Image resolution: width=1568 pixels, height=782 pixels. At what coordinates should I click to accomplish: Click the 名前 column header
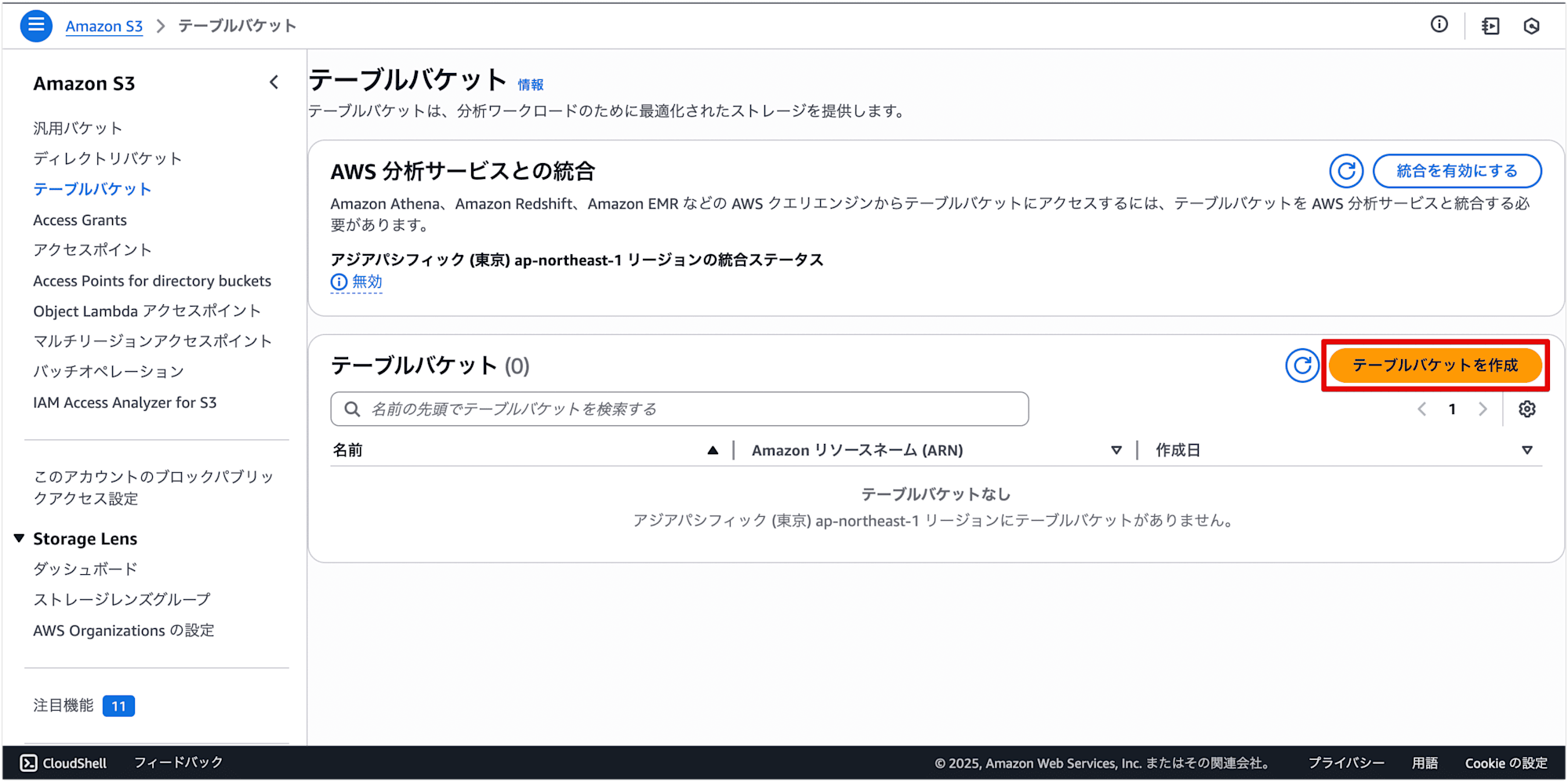[x=347, y=450]
